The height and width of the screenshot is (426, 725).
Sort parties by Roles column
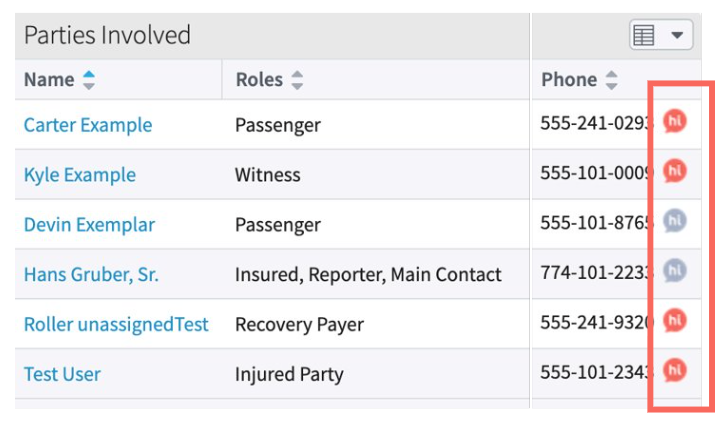point(296,80)
